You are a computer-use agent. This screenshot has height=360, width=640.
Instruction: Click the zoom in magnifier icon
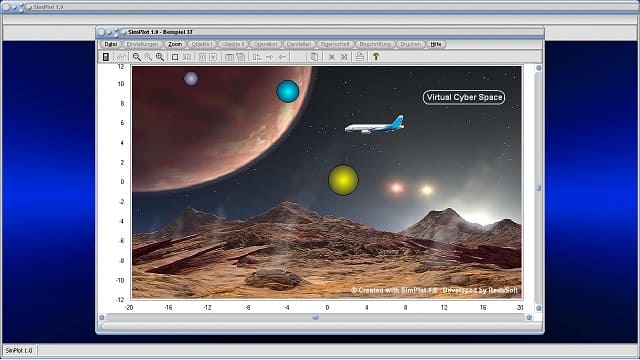coord(160,57)
